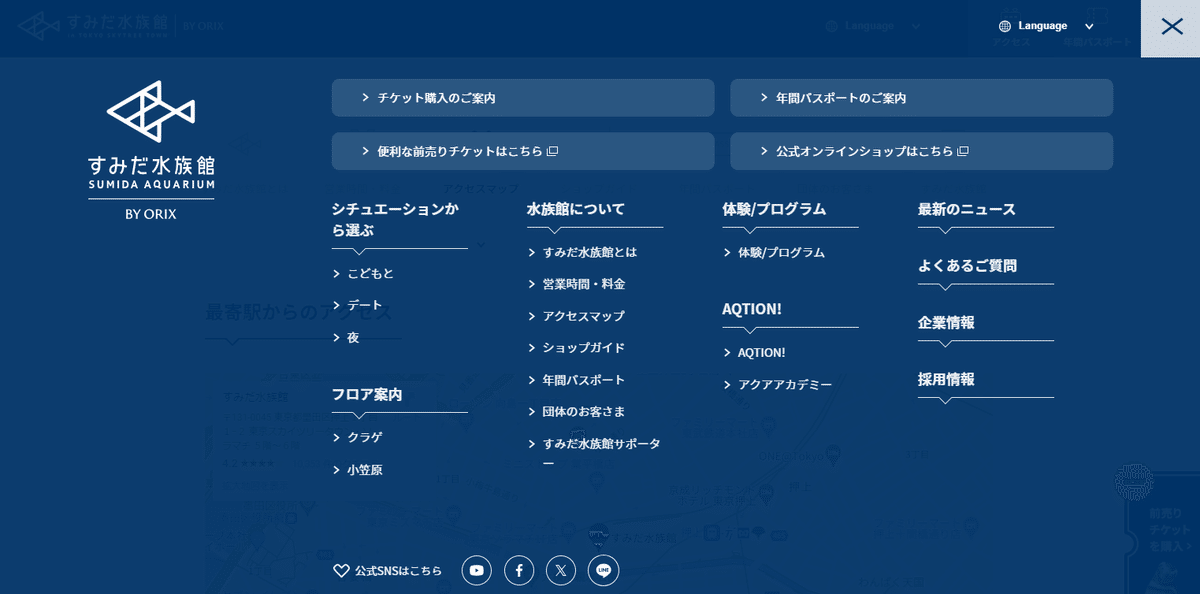Open the X (Twitter) social icon
Viewport: 1200px width, 594px height.
tap(561, 570)
